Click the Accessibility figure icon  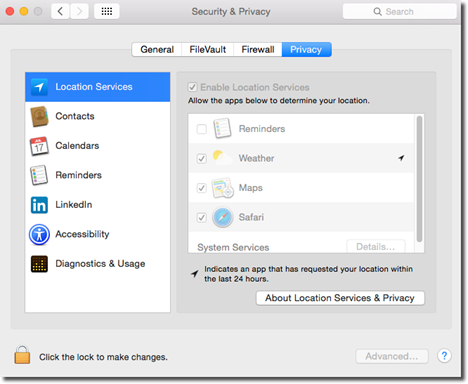pyautogui.click(x=39, y=234)
